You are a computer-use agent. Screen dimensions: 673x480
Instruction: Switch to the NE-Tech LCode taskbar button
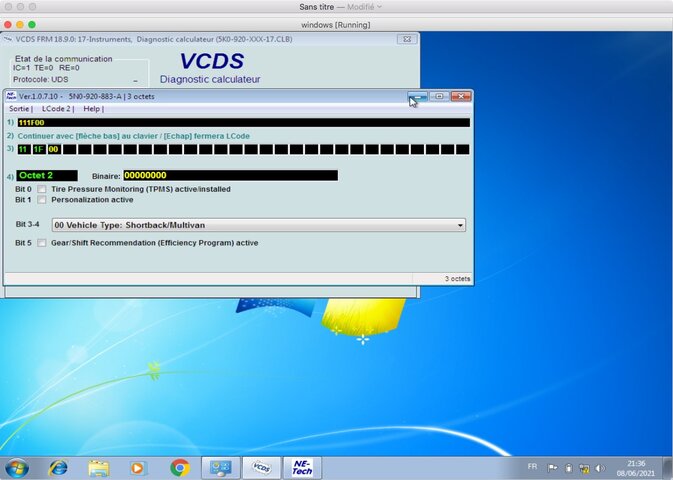(x=302, y=468)
